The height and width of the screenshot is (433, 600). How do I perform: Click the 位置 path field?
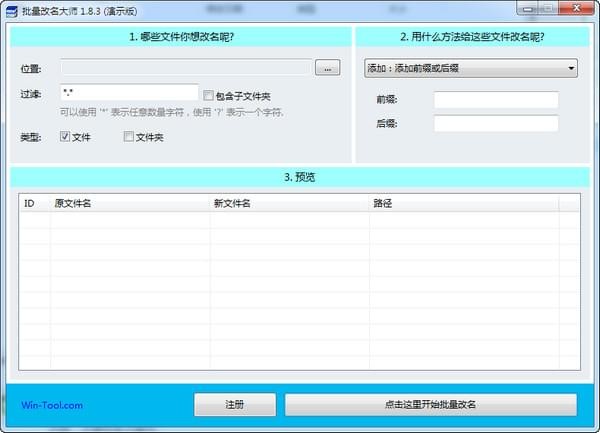(x=185, y=68)
